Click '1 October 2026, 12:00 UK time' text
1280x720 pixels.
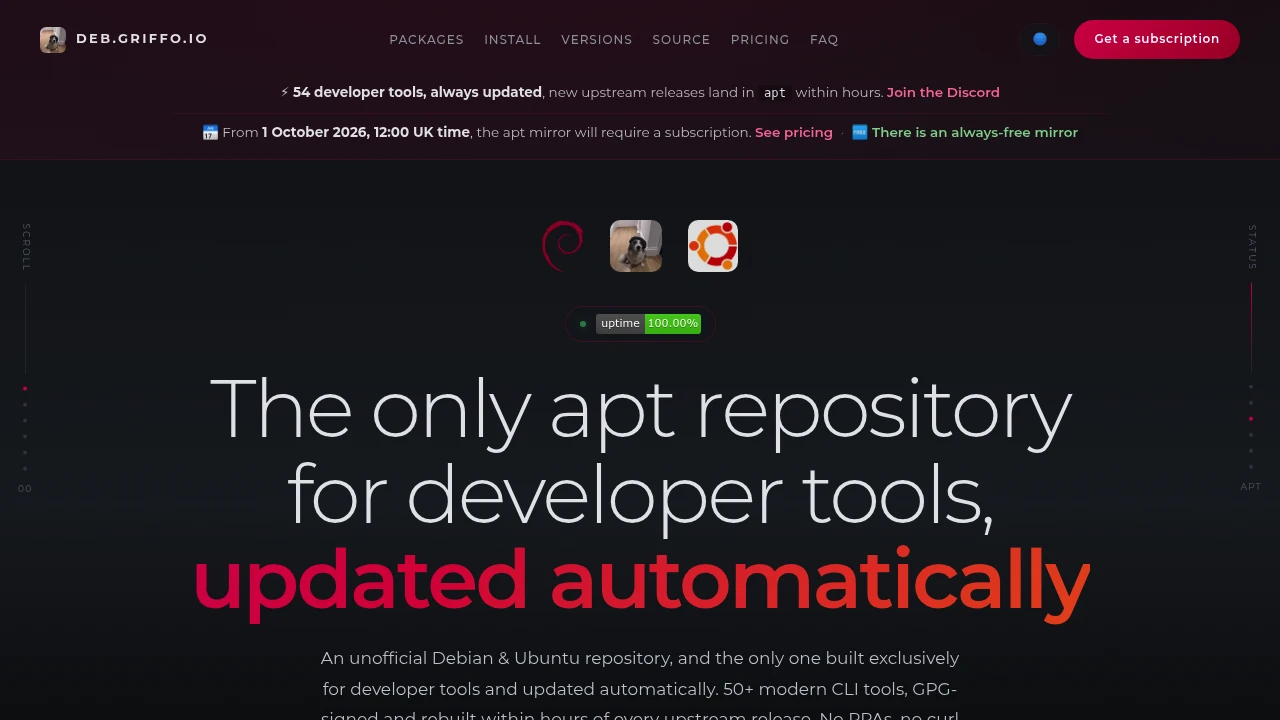click(366, 132)
